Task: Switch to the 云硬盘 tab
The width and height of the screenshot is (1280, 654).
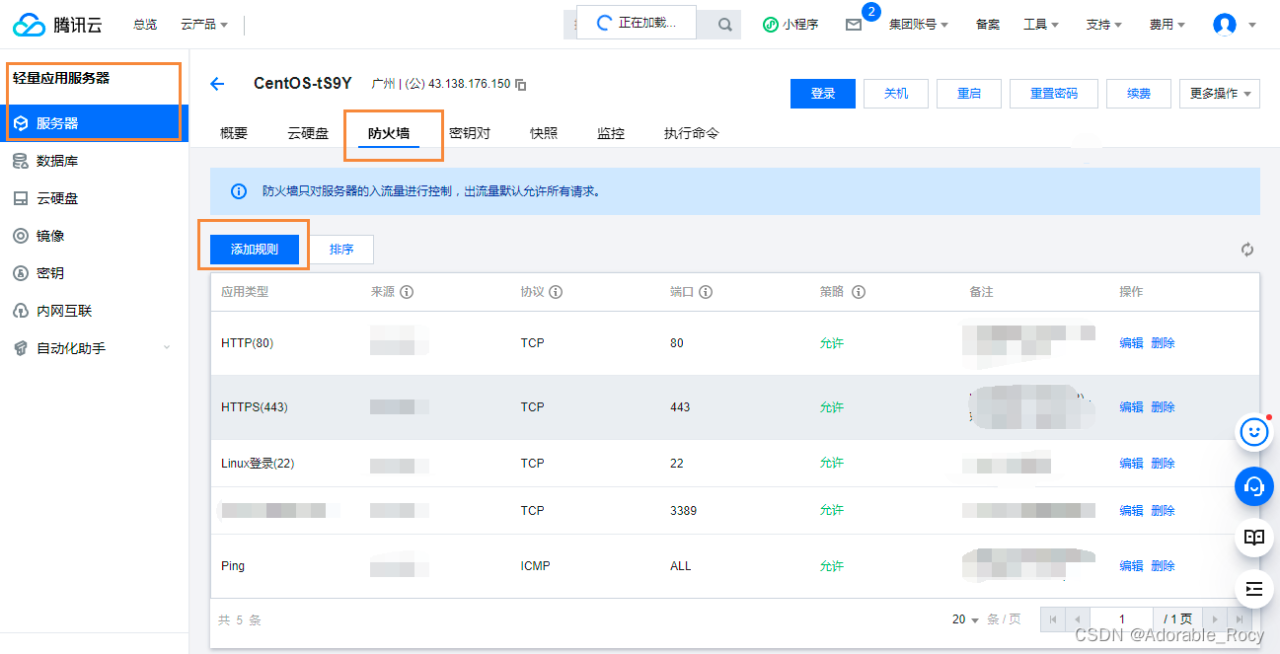Action: [x=308, y=133]
